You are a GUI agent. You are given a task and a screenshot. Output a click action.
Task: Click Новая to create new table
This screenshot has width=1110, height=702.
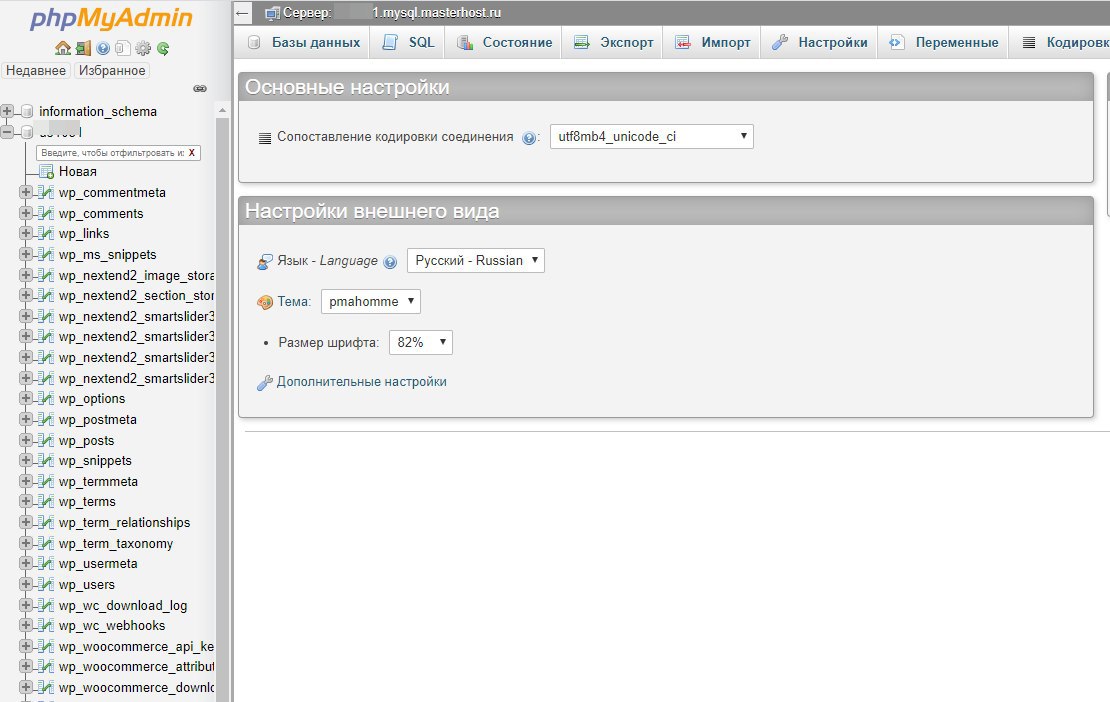tap(78, 171)
